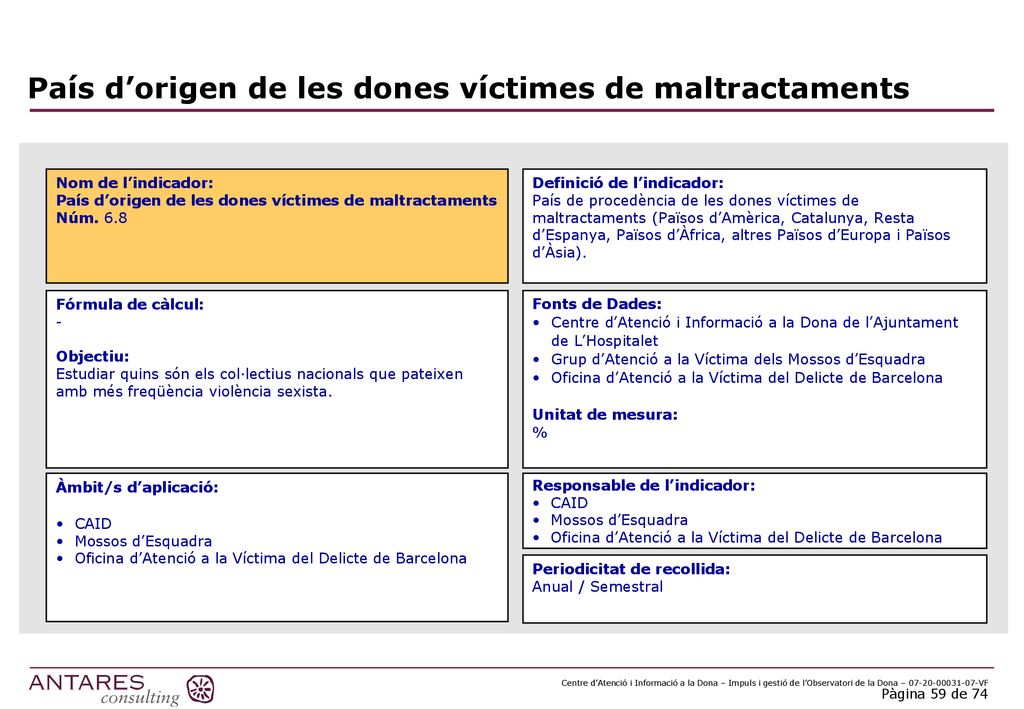The height and width of the screenshot is (709, 1024).
Task: Click the 'Fórmula de càlcul:' heading
Action: click(x=129, y=304)
